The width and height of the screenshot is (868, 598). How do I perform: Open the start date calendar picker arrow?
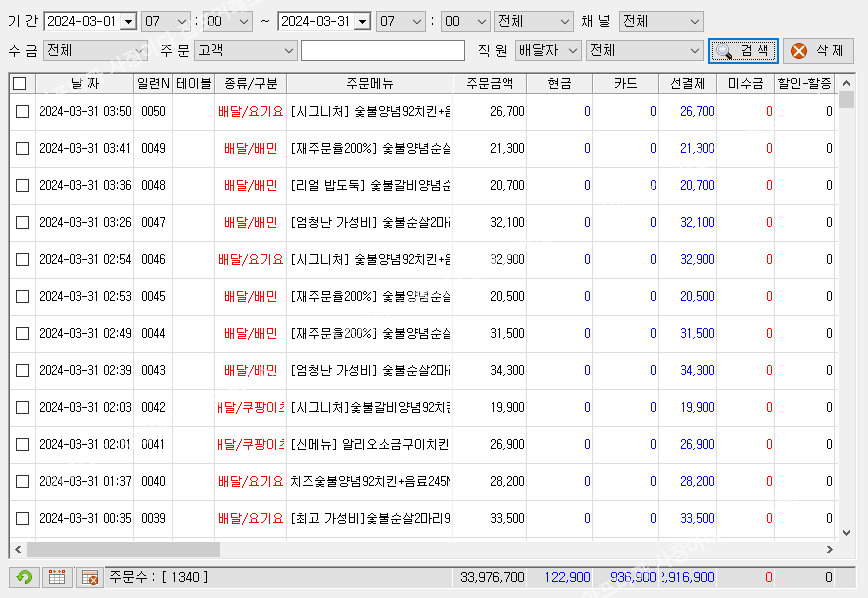coord(128,22)
